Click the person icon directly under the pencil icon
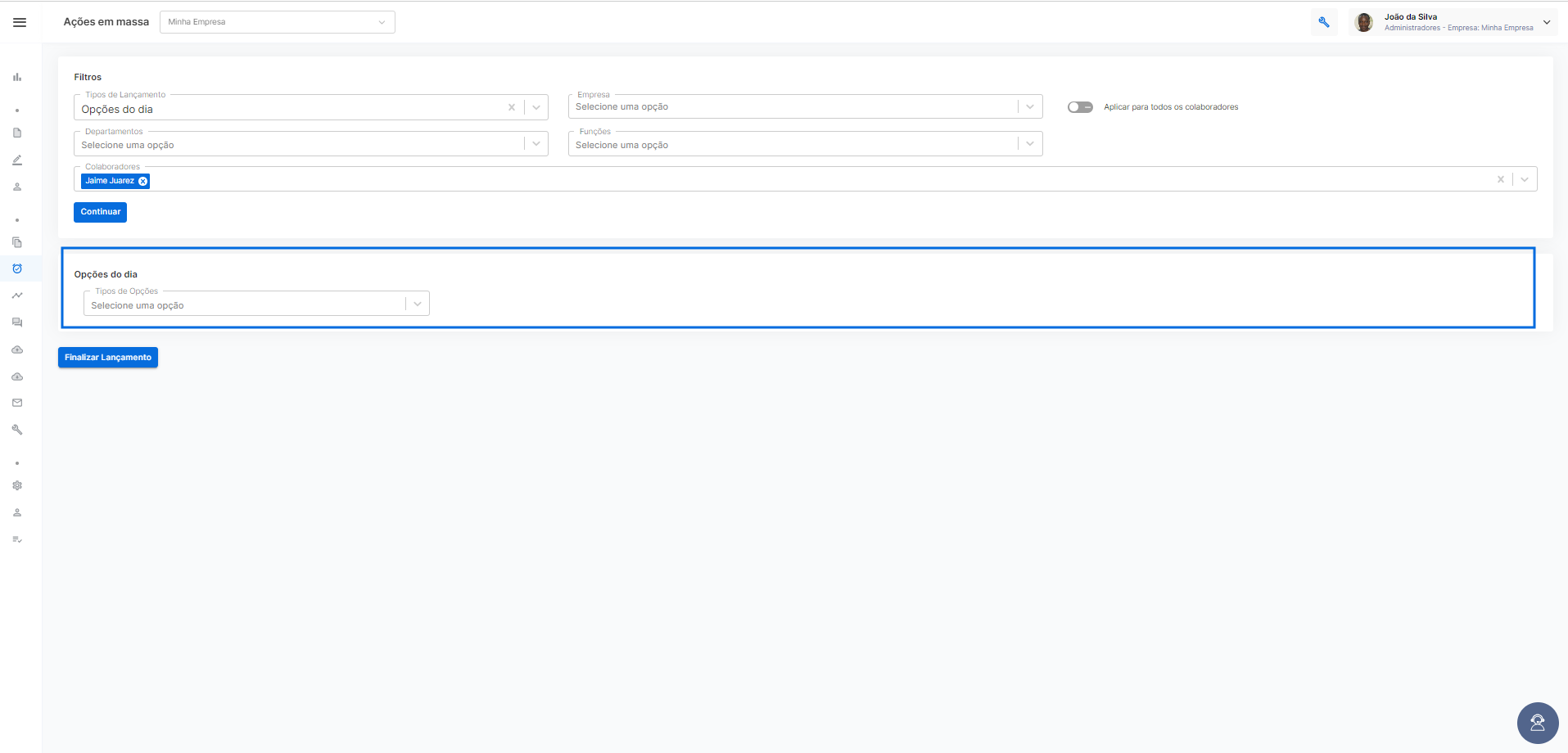This screenshot has width=1568, height=753. coord(17,187)
